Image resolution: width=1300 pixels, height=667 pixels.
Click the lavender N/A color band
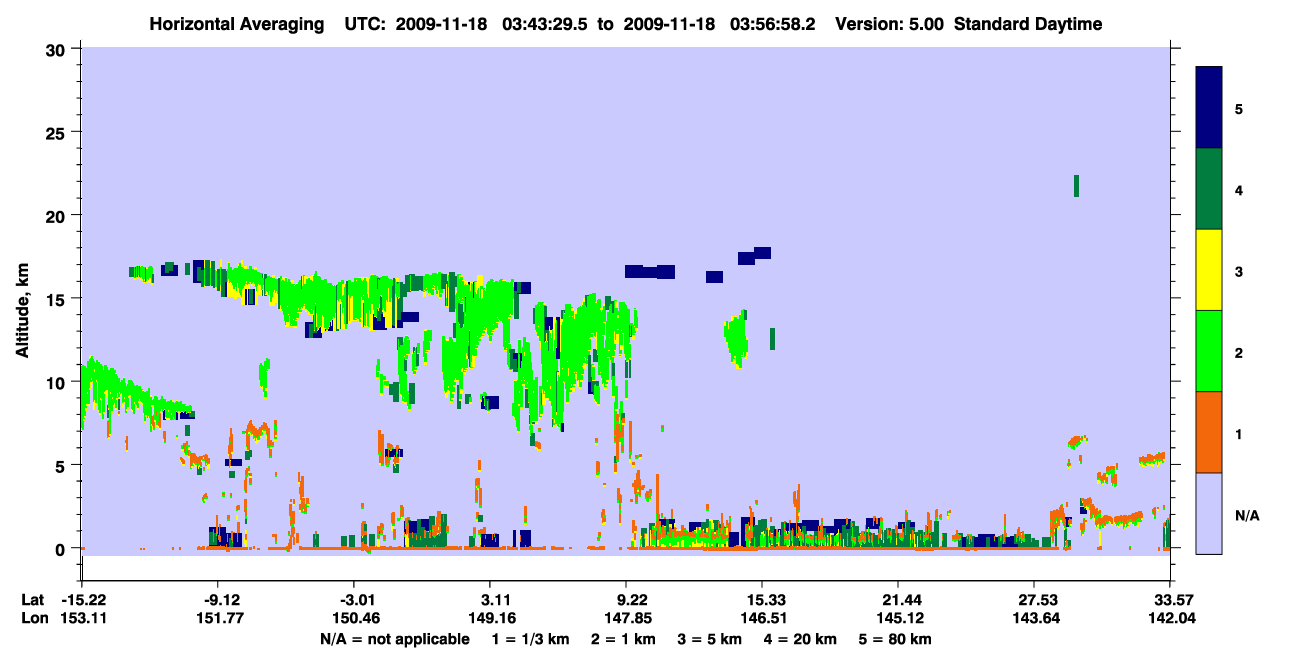(x=1209, y=513)
